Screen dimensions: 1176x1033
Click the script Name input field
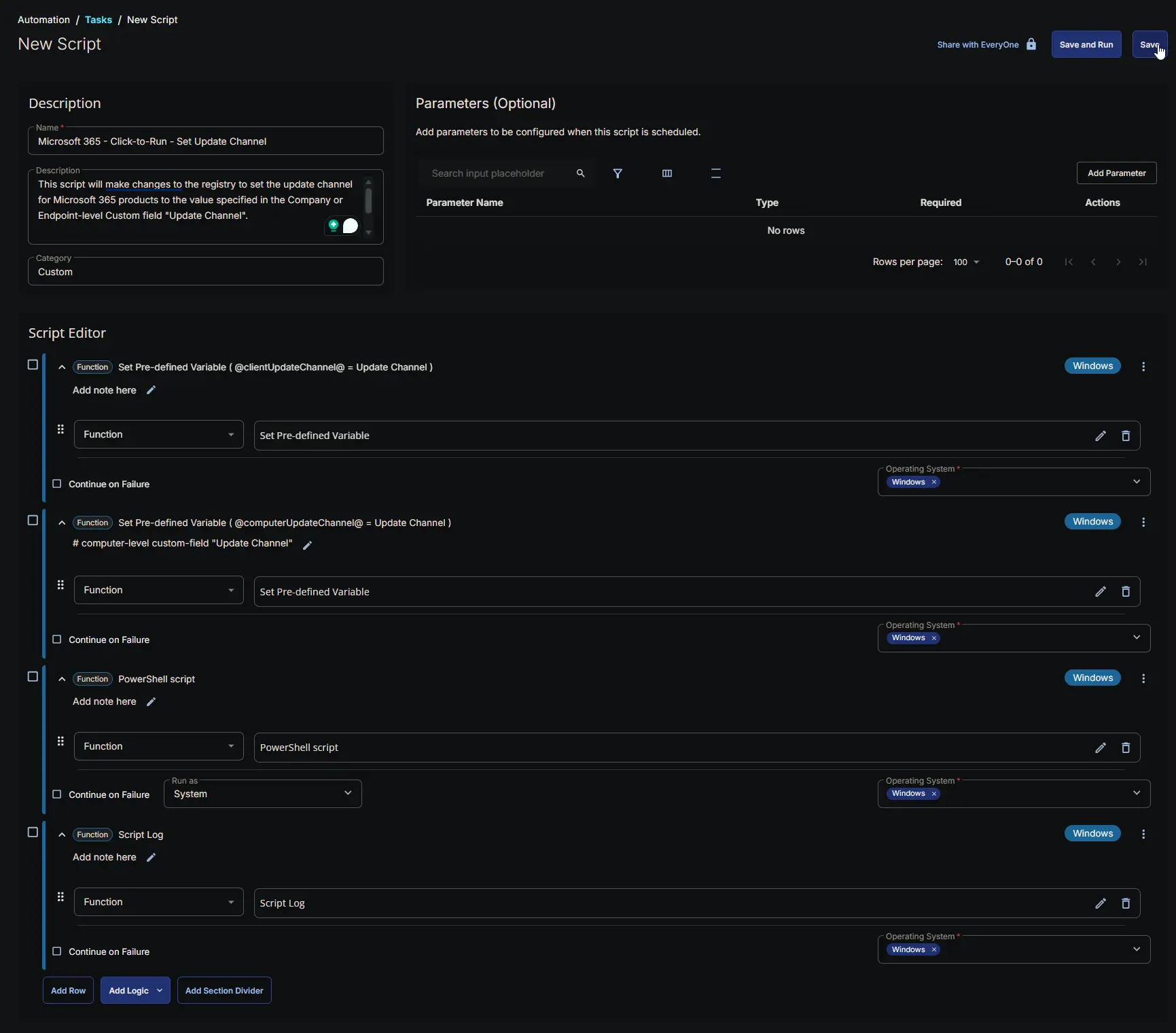[205, 141]
